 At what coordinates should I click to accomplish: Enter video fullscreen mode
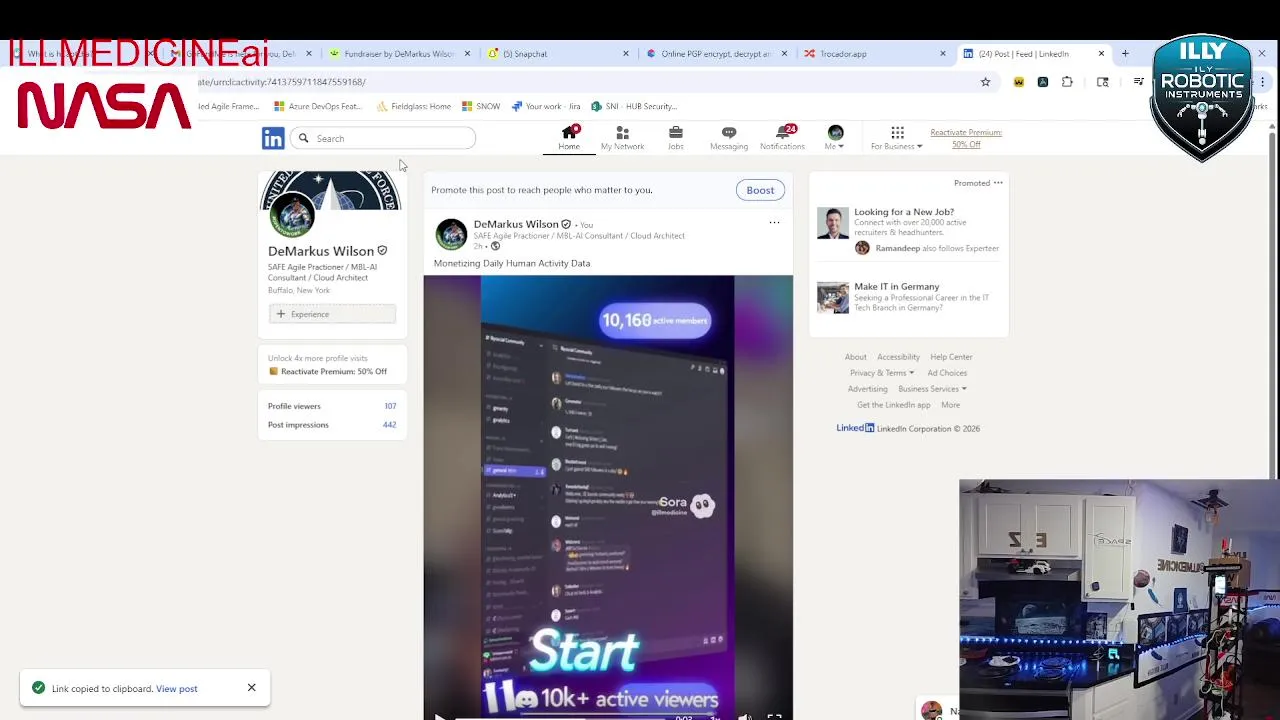(x=774, y=716)
